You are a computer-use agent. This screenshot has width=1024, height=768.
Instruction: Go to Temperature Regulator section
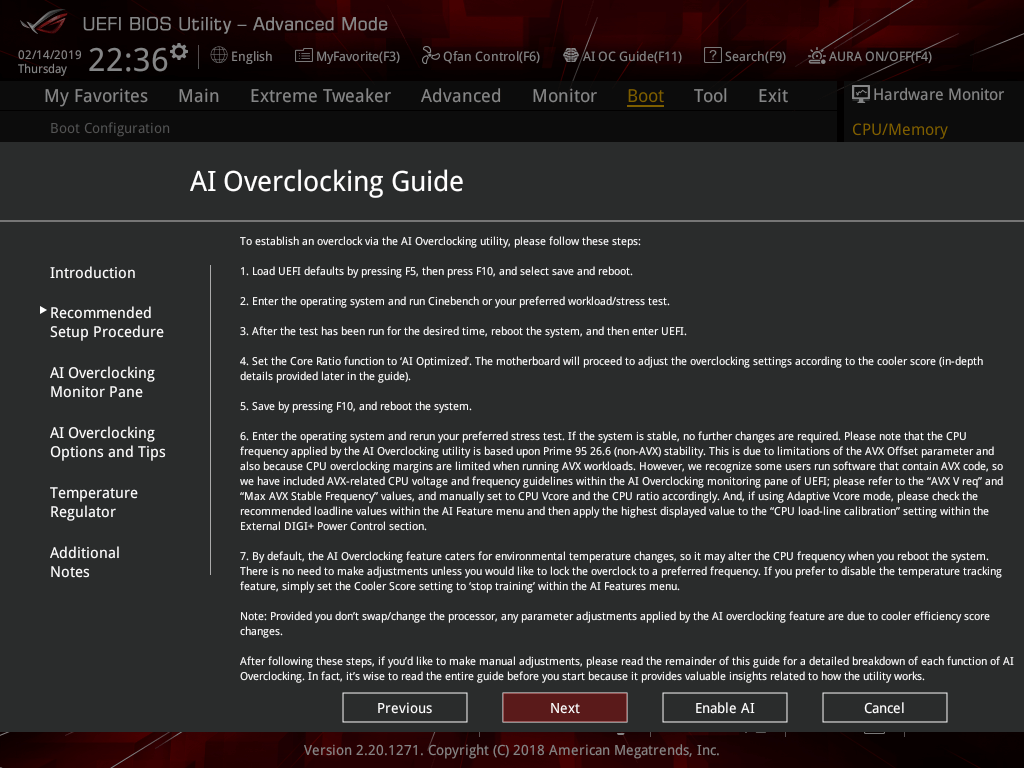[x=93, y=502]
